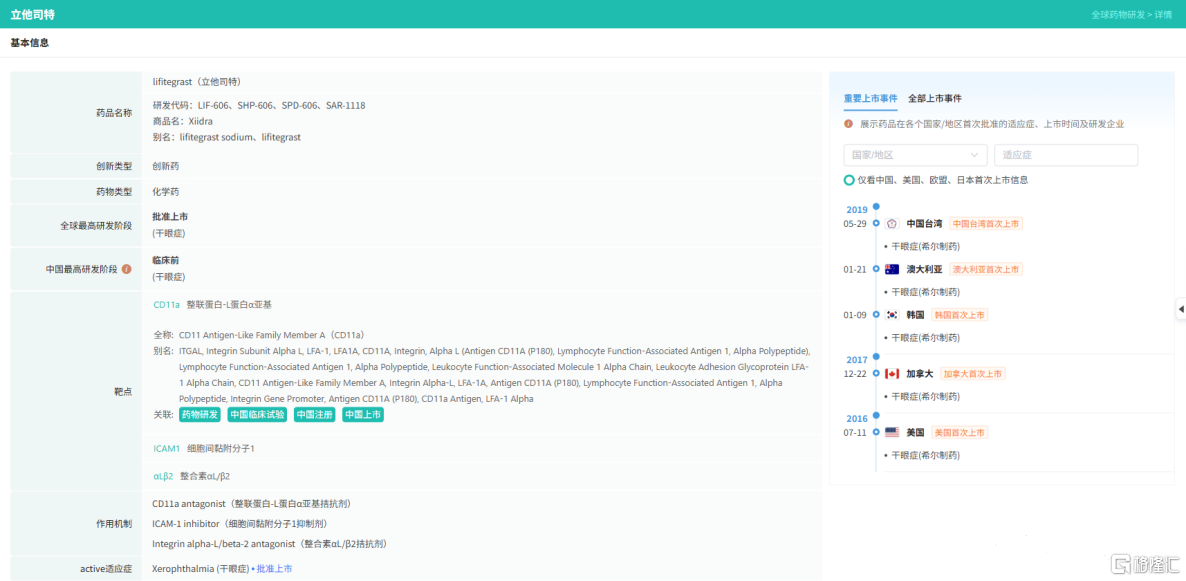Switch to 重要上市事件 tab
This screenshot has width=1186, height=581.
(x=871, y=98)
